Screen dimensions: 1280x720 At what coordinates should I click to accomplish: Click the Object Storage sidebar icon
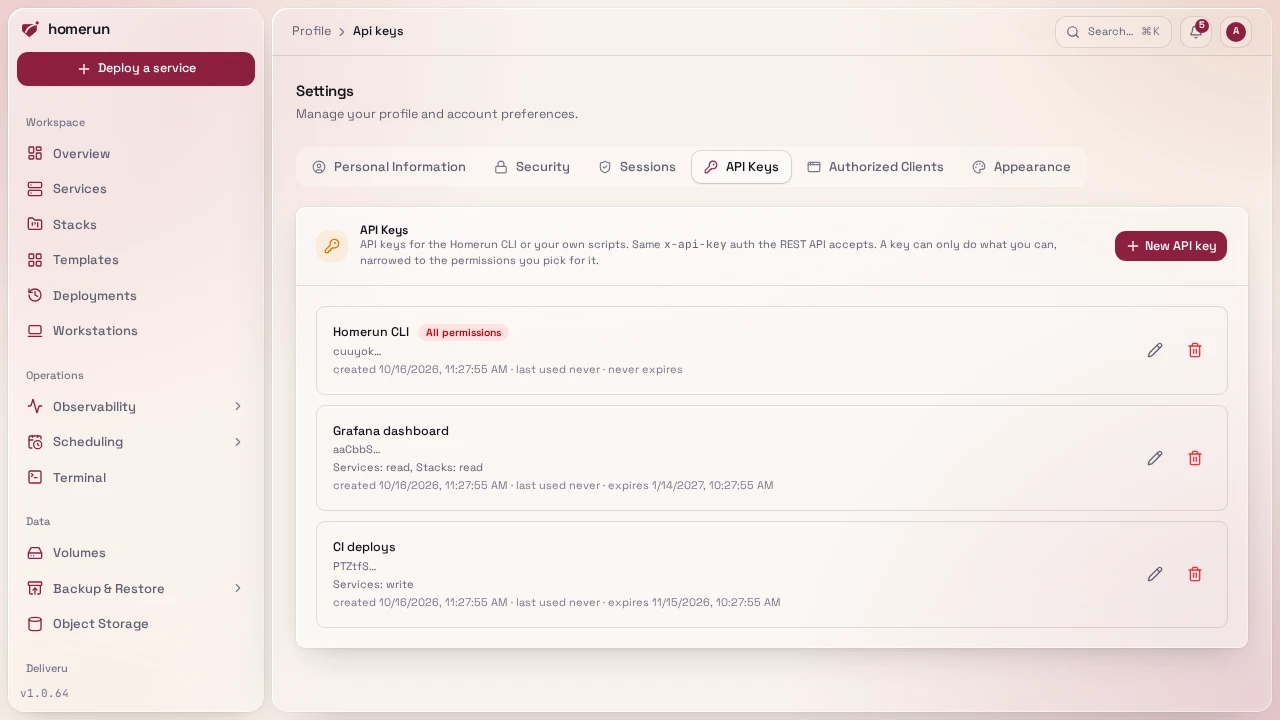pyautogui.click(x=35, y=624)
